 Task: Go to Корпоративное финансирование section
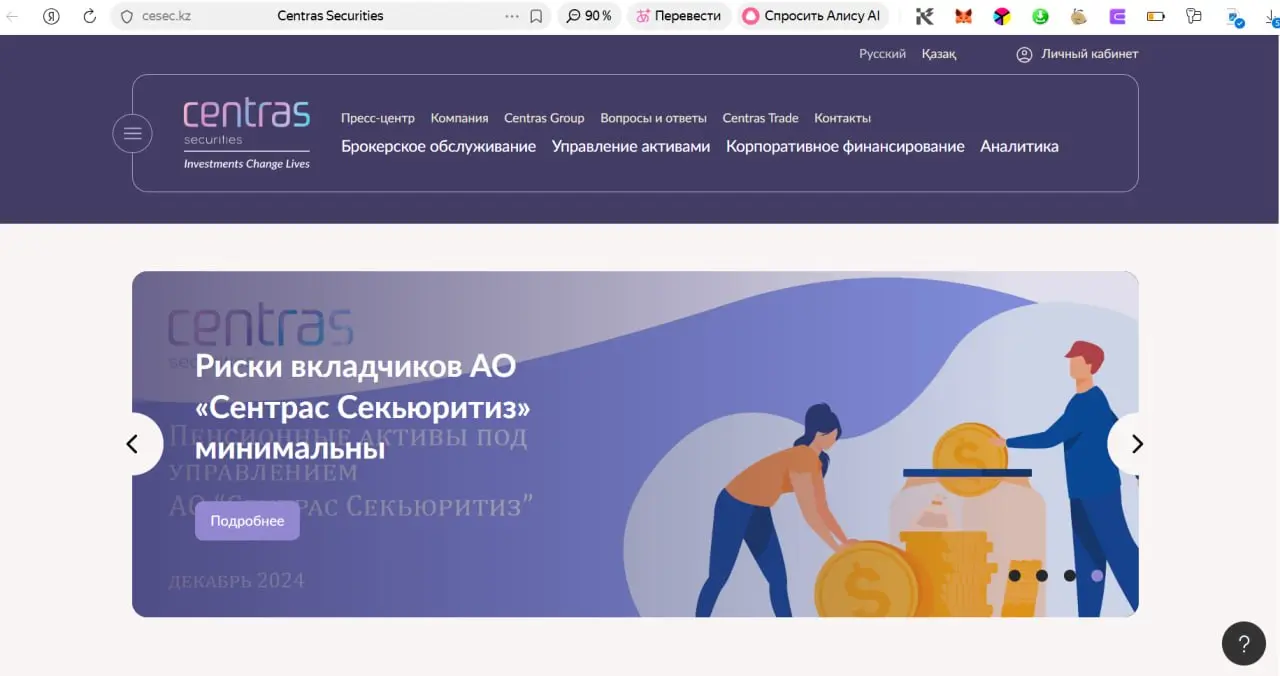click(845, 146)
